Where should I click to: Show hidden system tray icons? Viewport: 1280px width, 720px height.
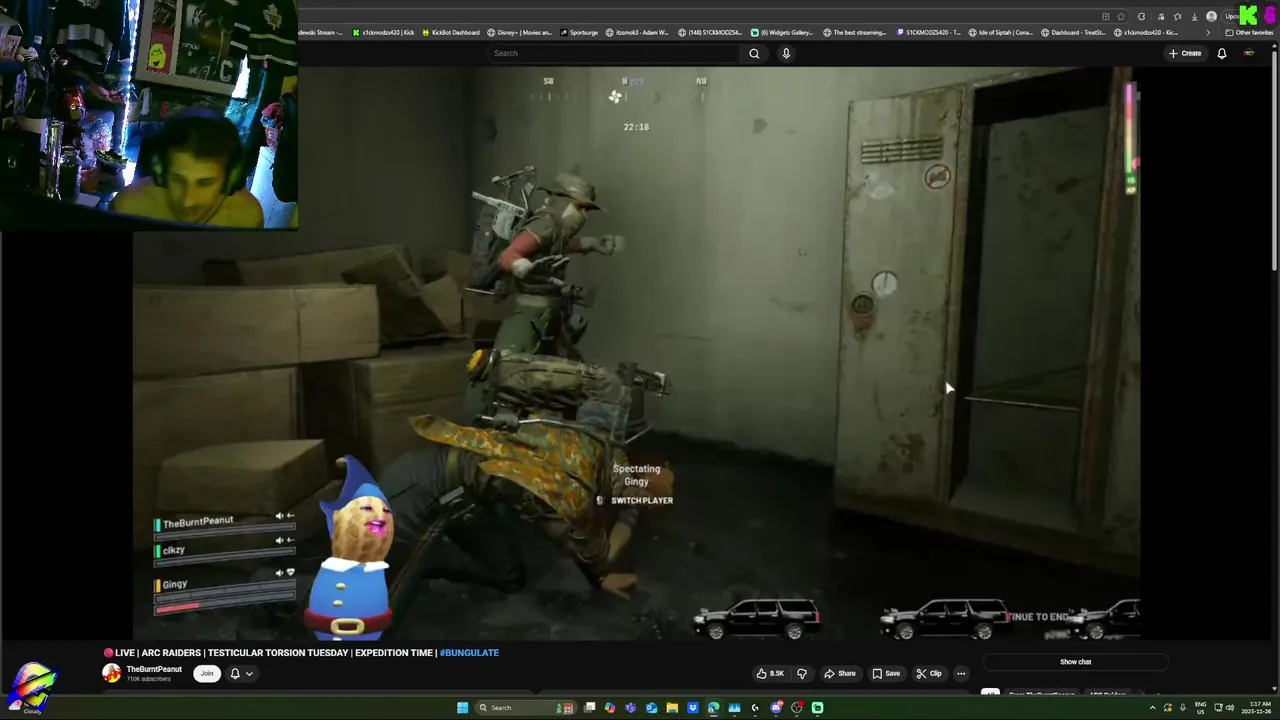pyautogui.click(x=1153, y=708)
